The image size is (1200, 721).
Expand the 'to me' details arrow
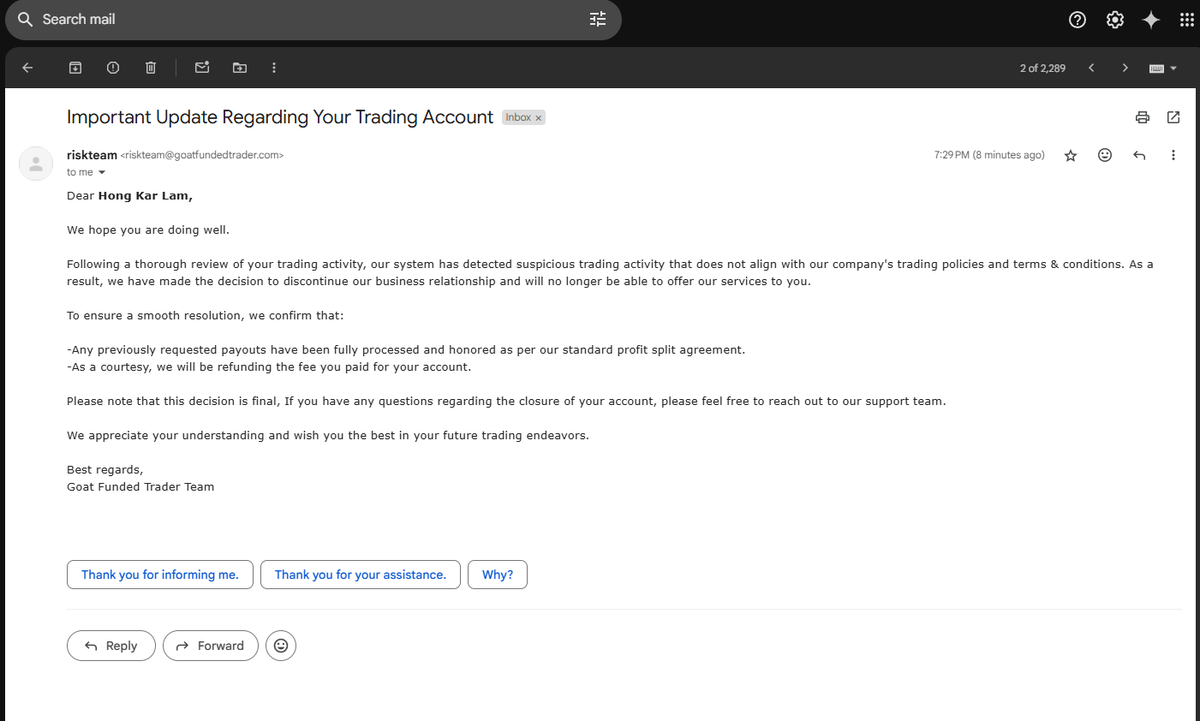[x=101, y=172]
